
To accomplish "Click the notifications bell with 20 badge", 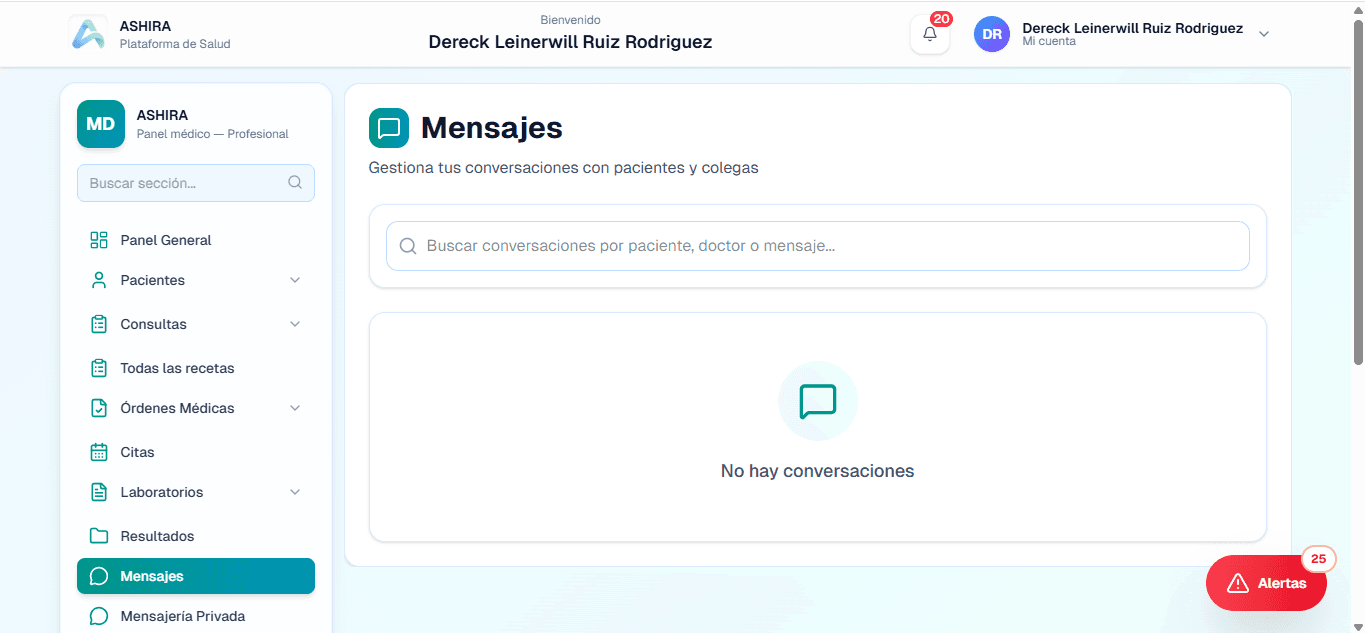I will coord(929,33).
